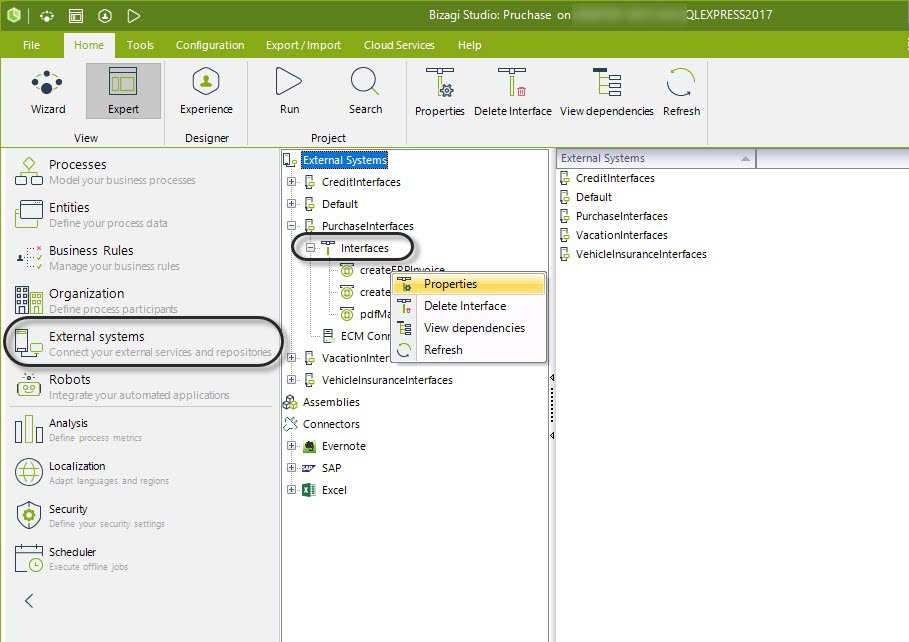The width and height of the screenshot is (909, 642).
Task: Switch to Wizard view in ribbon
Action: click(48, 92)
